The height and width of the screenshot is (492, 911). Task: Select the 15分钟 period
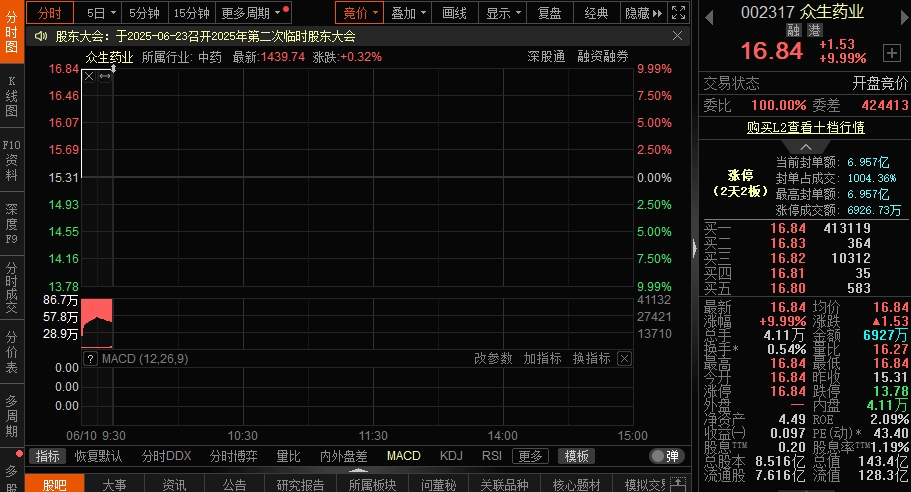pos(192,13)
